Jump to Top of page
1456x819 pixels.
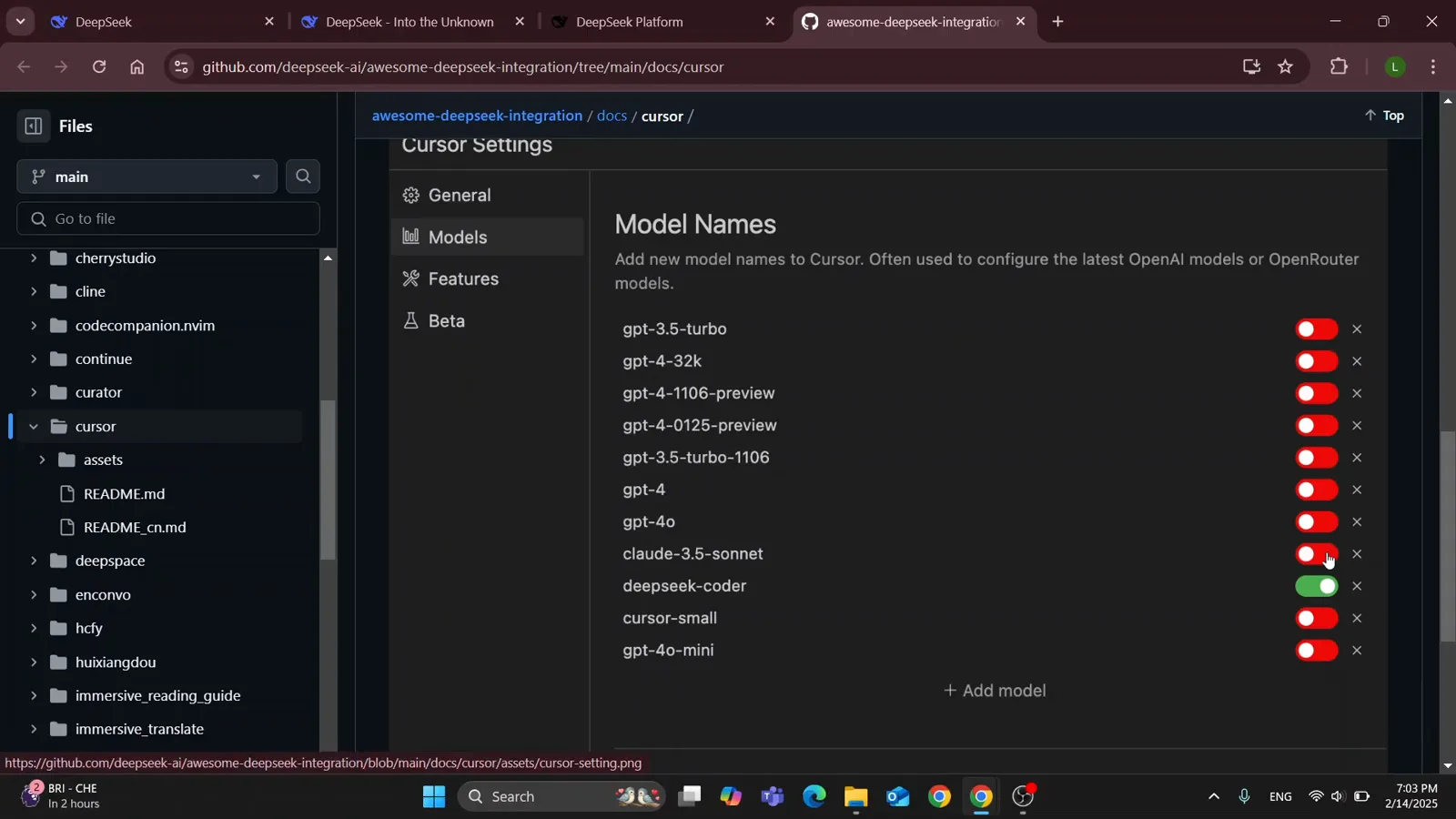tap(1384, 116)
